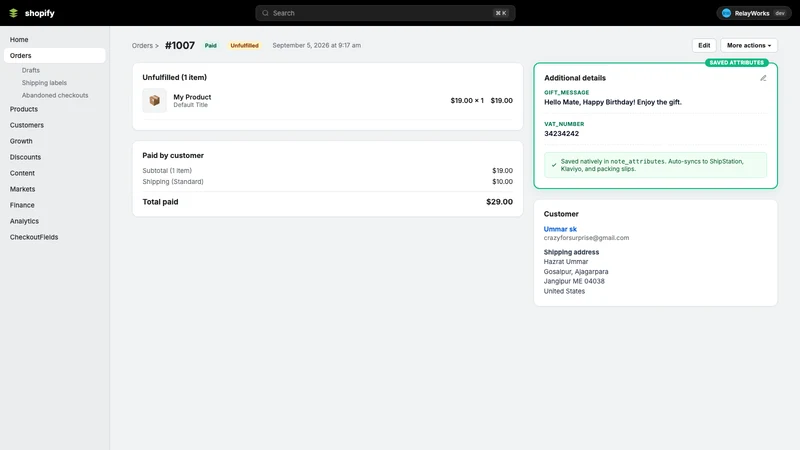The height and width of the screenshot is (450, 800).
Task: Open Drafts under Orders
Action: pos(31,70)
